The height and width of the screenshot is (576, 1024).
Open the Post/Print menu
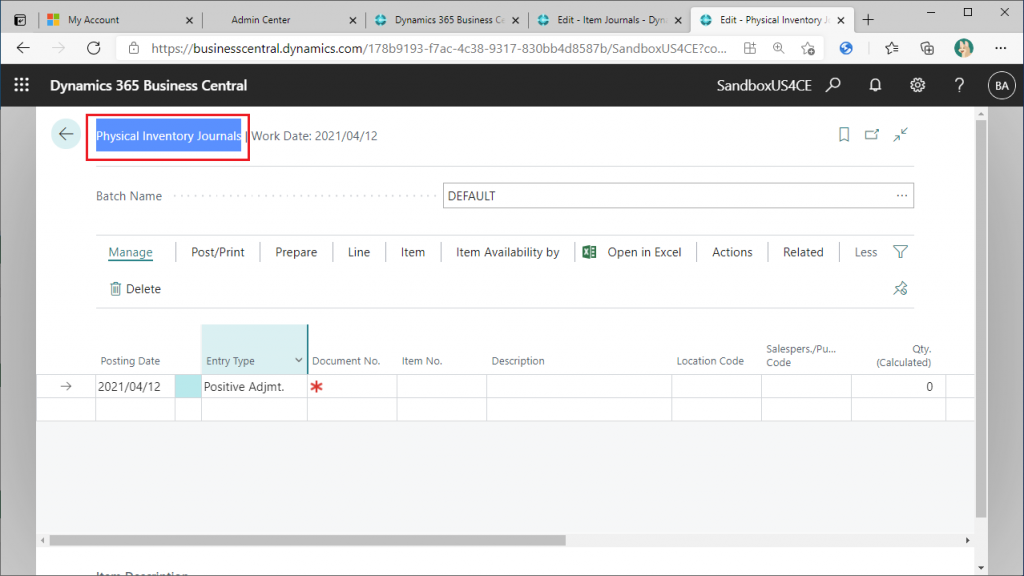point(217,252)
